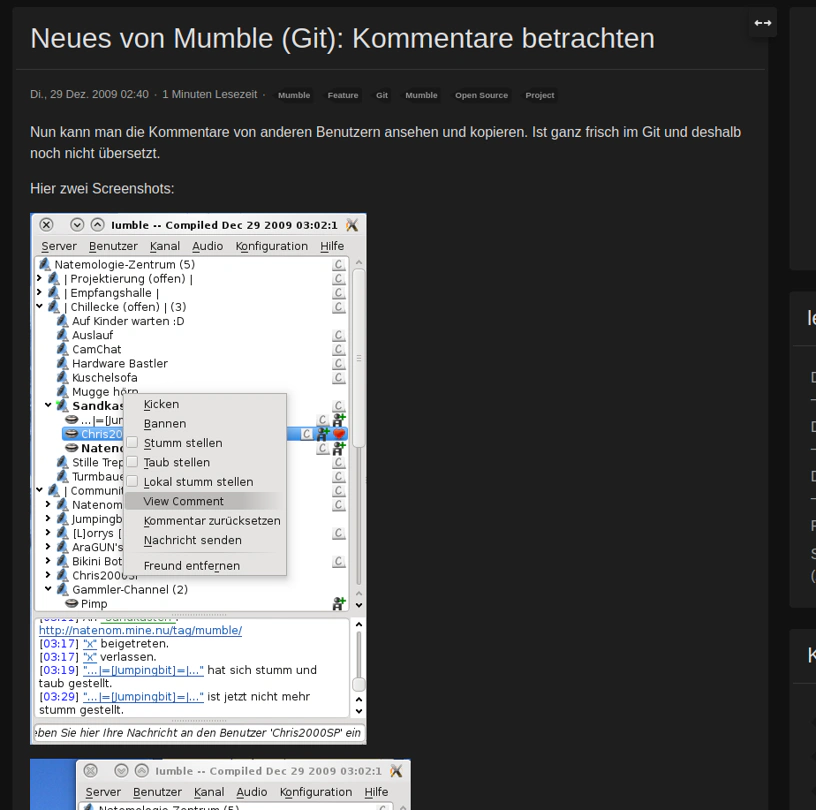This screenshot has width=816, height=810.
Task: Click the comment icon on the Sandkasten row
Action: [x=339, y=406]
